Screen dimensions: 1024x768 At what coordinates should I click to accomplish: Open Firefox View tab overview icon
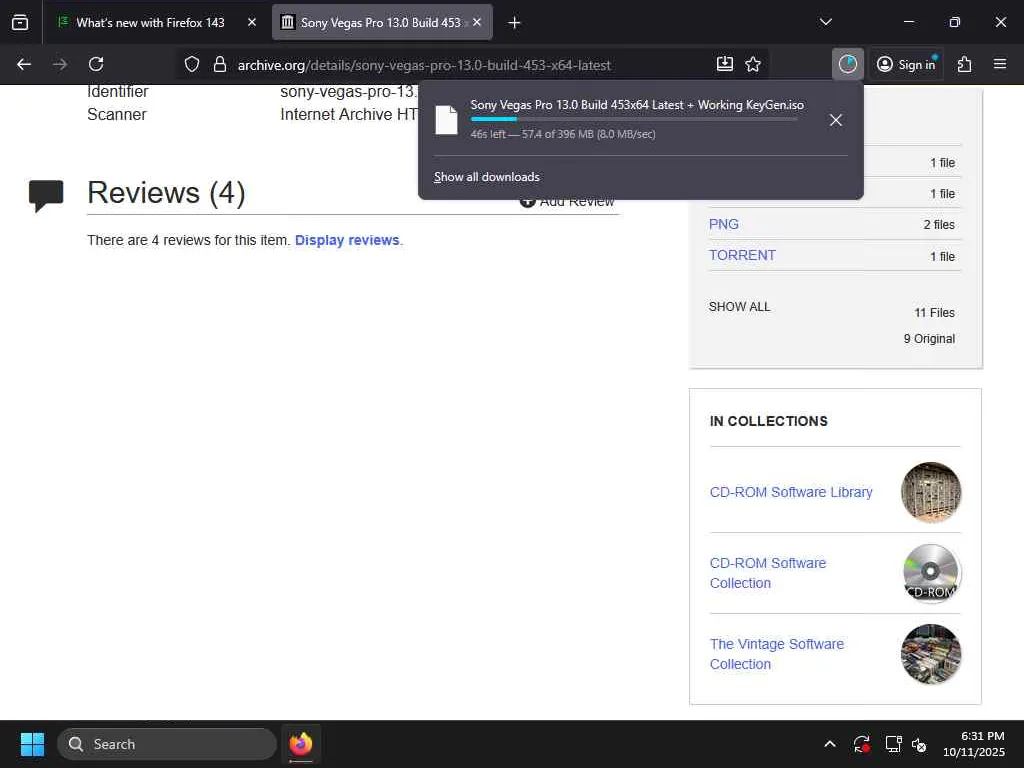pyautogui.click(x=20, y=22)
